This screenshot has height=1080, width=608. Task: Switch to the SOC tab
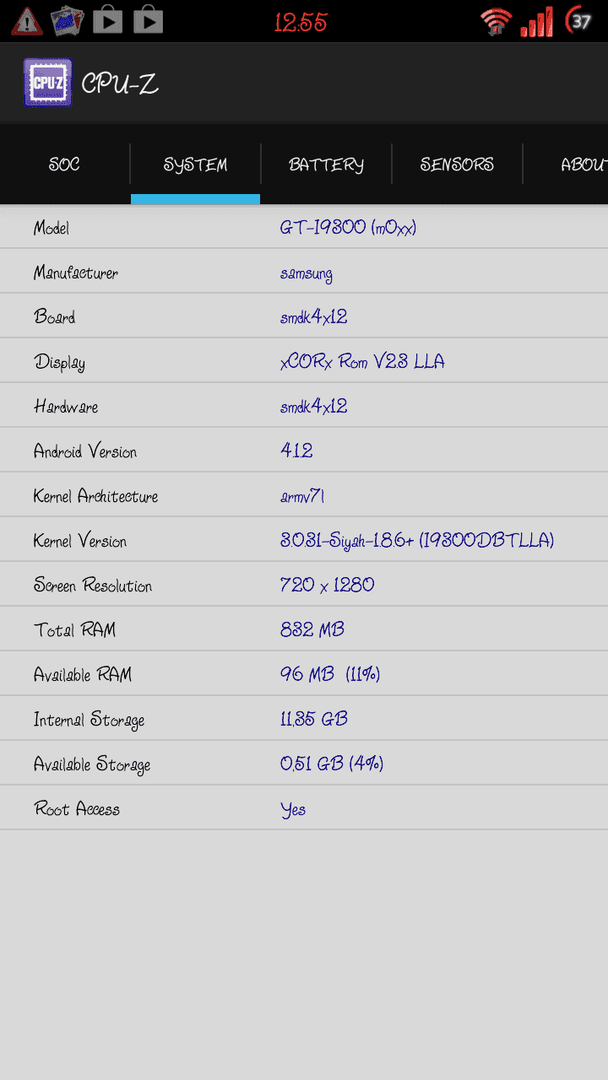pos(65,165)
